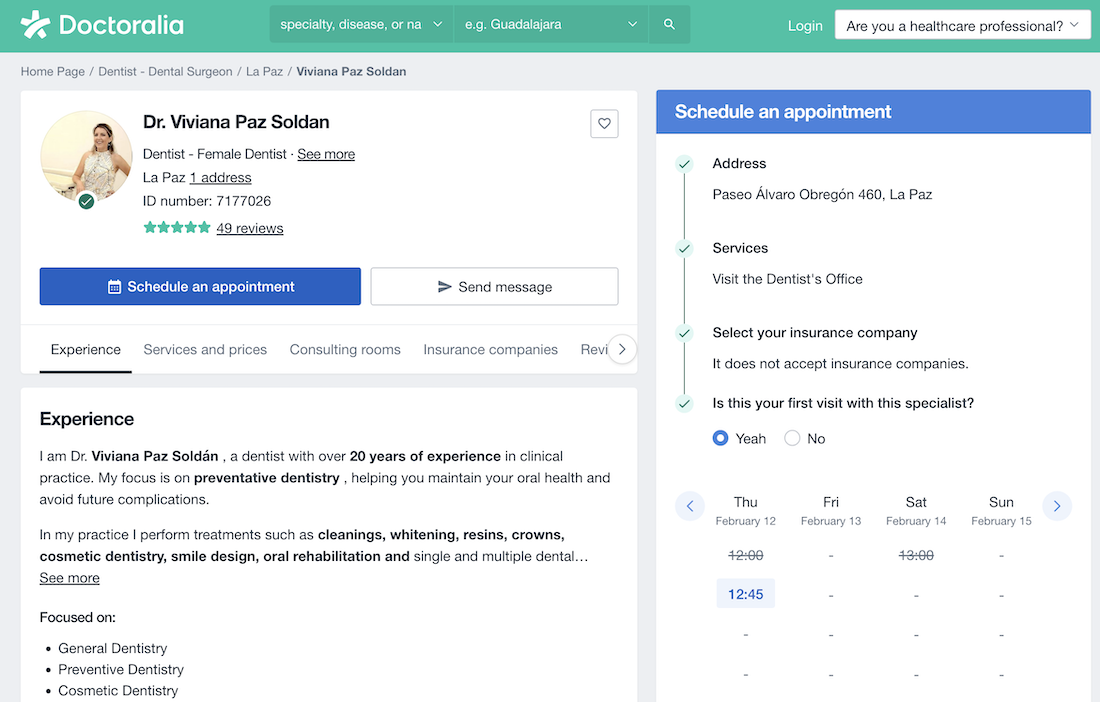Open the 49 reviews link
This screenshot has width=1100, height=702.
tap(250, 228)
